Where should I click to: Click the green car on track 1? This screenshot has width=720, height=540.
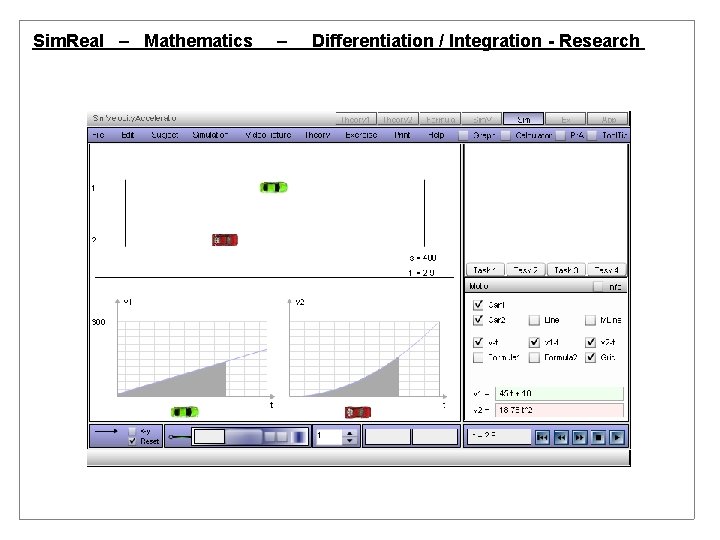(x=274, y=187)
